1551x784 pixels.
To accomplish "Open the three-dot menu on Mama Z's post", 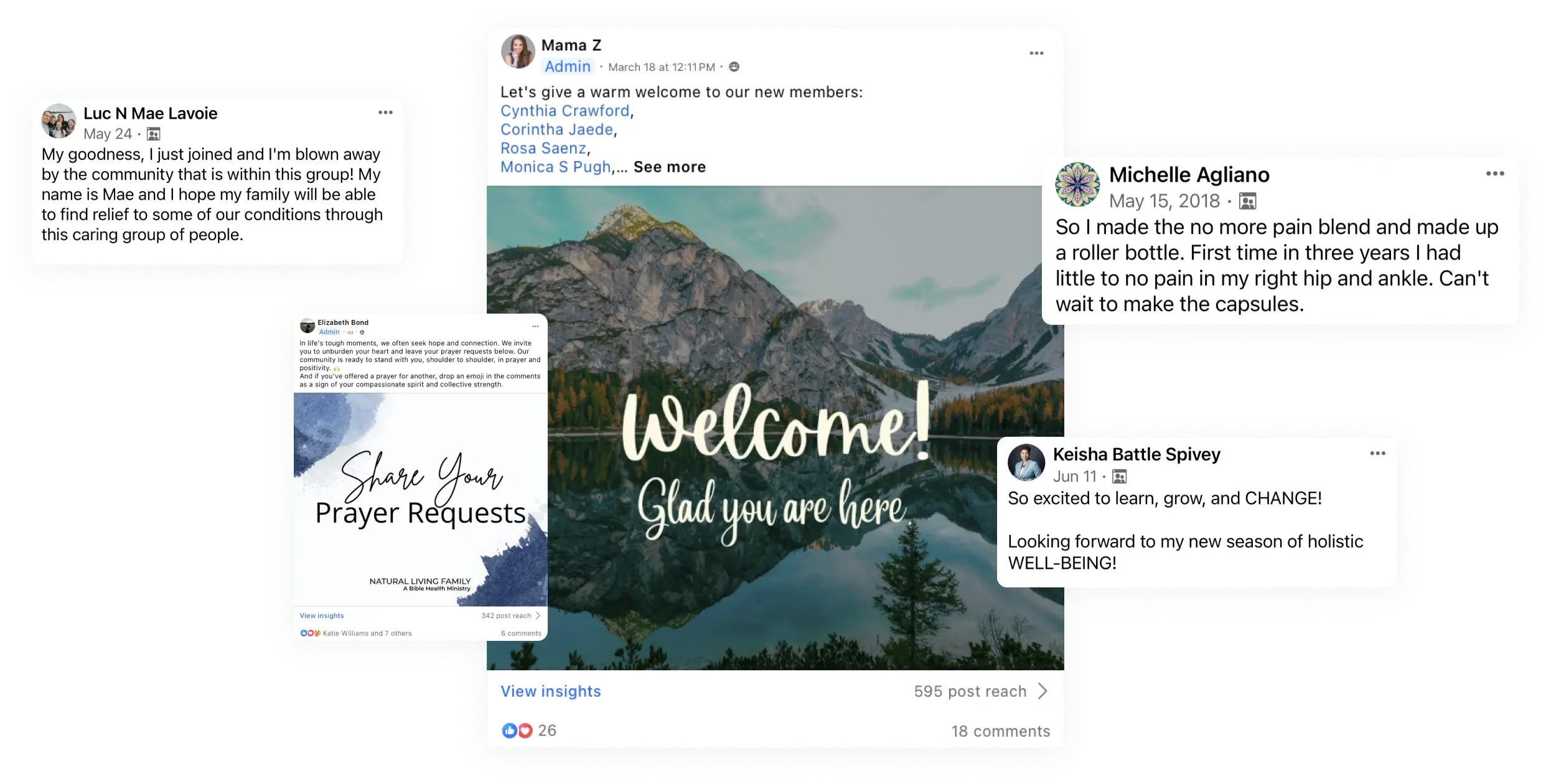I will coord(1036,54).
